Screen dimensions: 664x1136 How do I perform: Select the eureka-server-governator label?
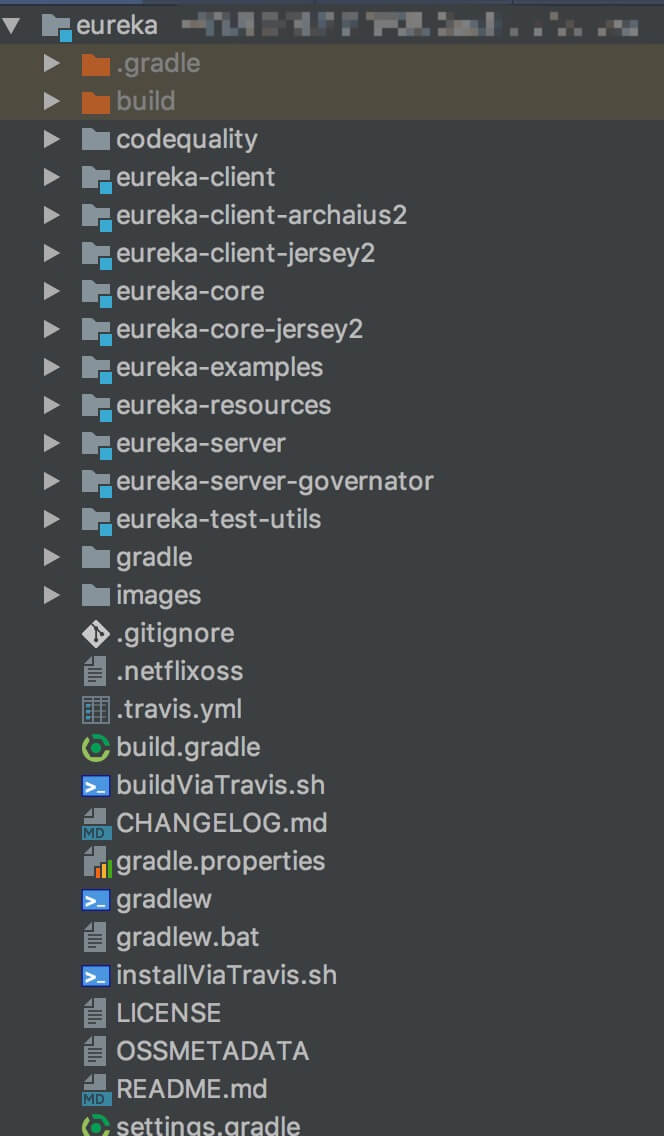click(x=274, y=482)
